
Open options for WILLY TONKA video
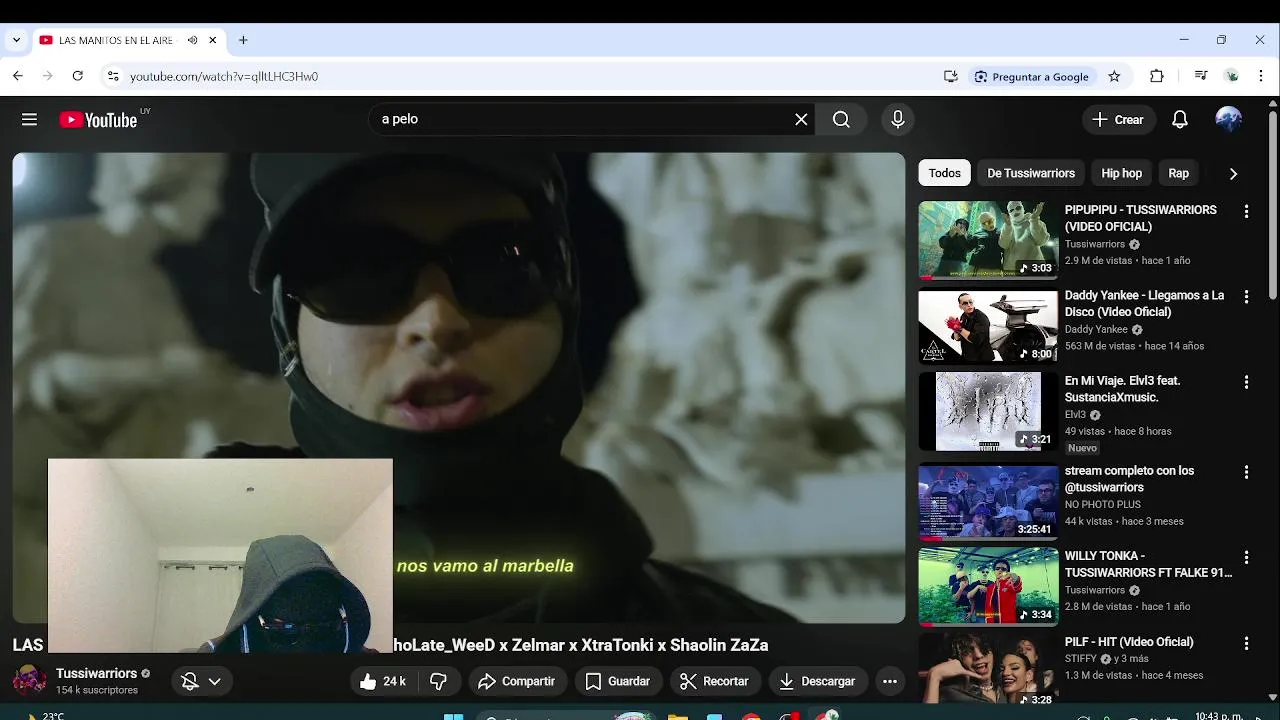coord(1246,557)
